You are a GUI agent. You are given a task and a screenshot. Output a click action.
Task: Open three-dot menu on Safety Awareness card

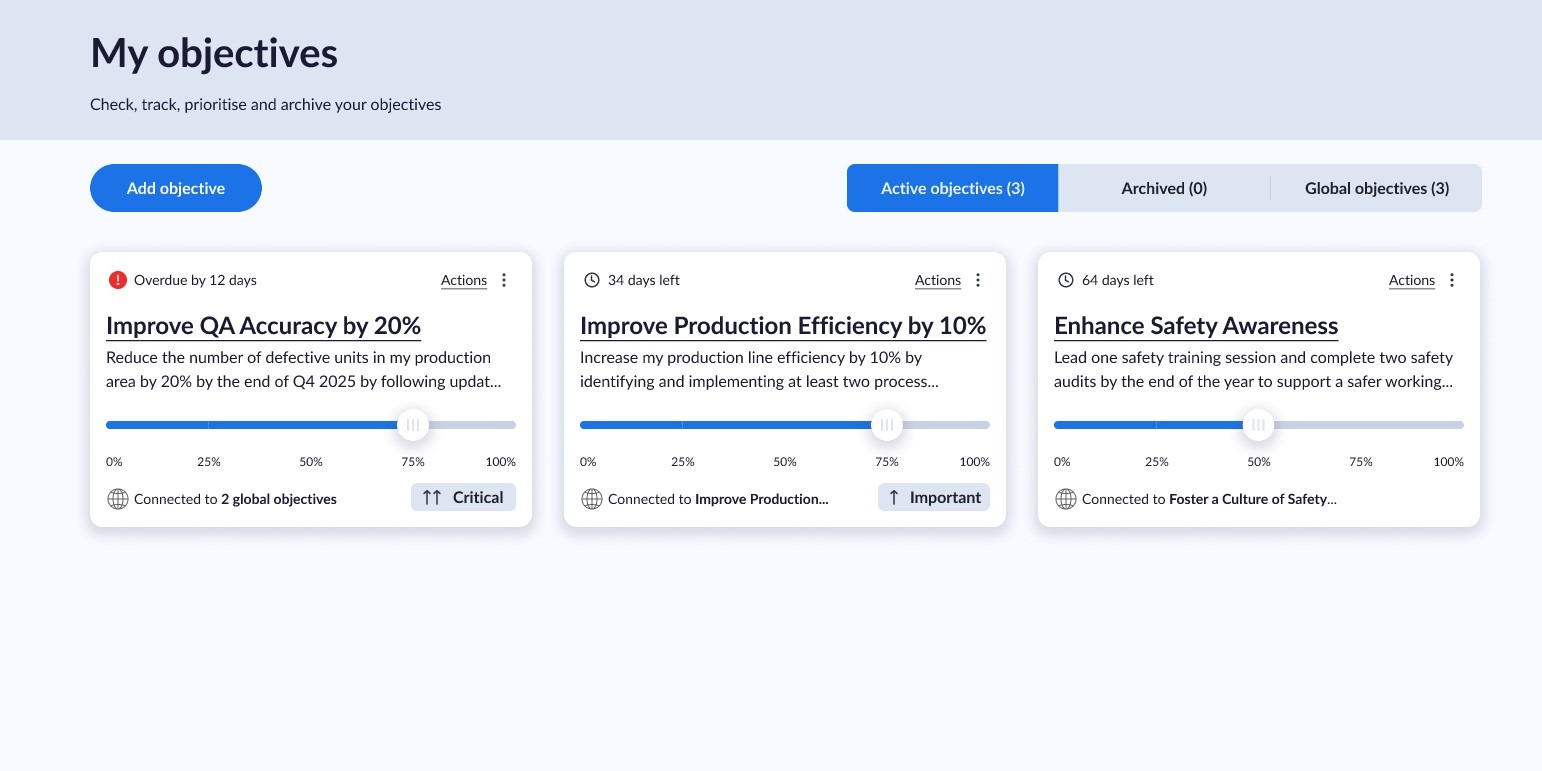(1452, 280)
